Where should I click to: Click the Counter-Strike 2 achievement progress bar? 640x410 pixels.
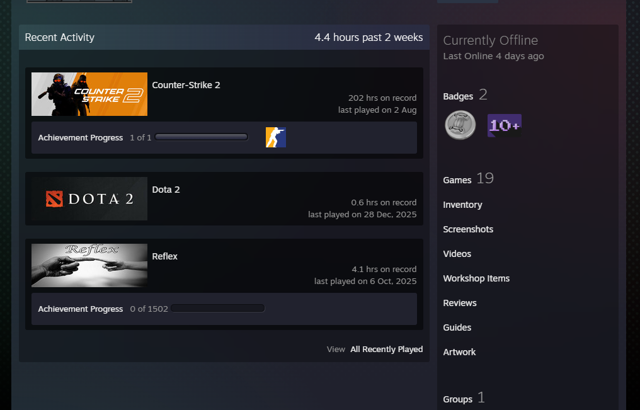[x=201, y=137]
